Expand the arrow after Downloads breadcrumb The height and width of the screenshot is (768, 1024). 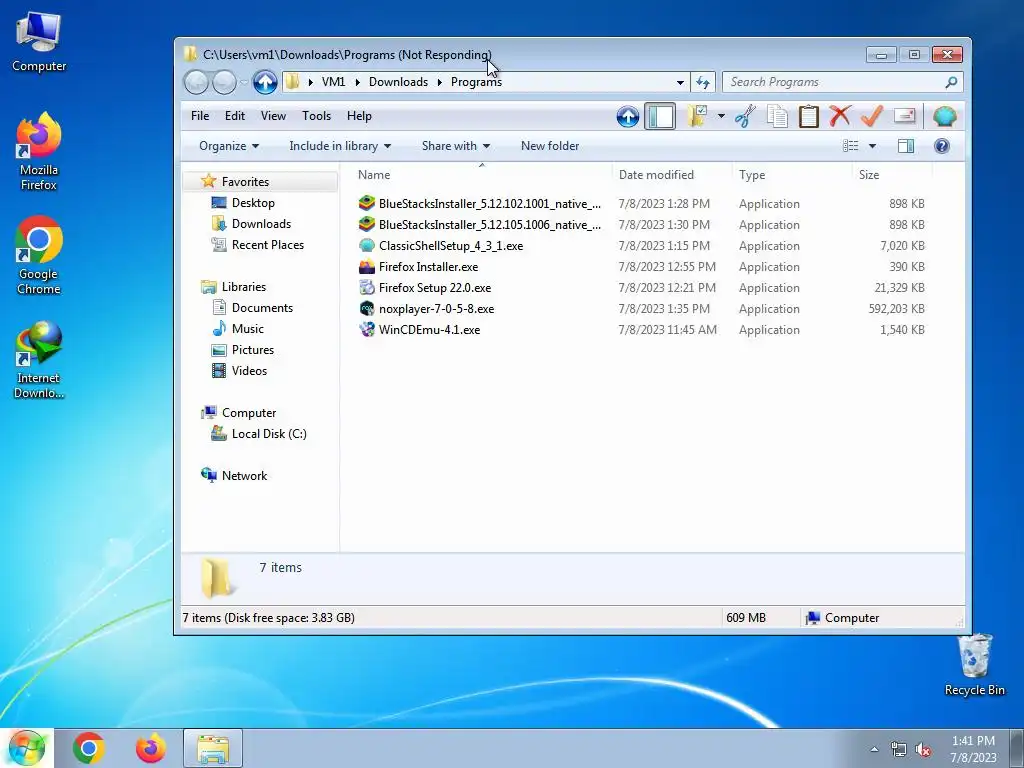click(440, 82)
